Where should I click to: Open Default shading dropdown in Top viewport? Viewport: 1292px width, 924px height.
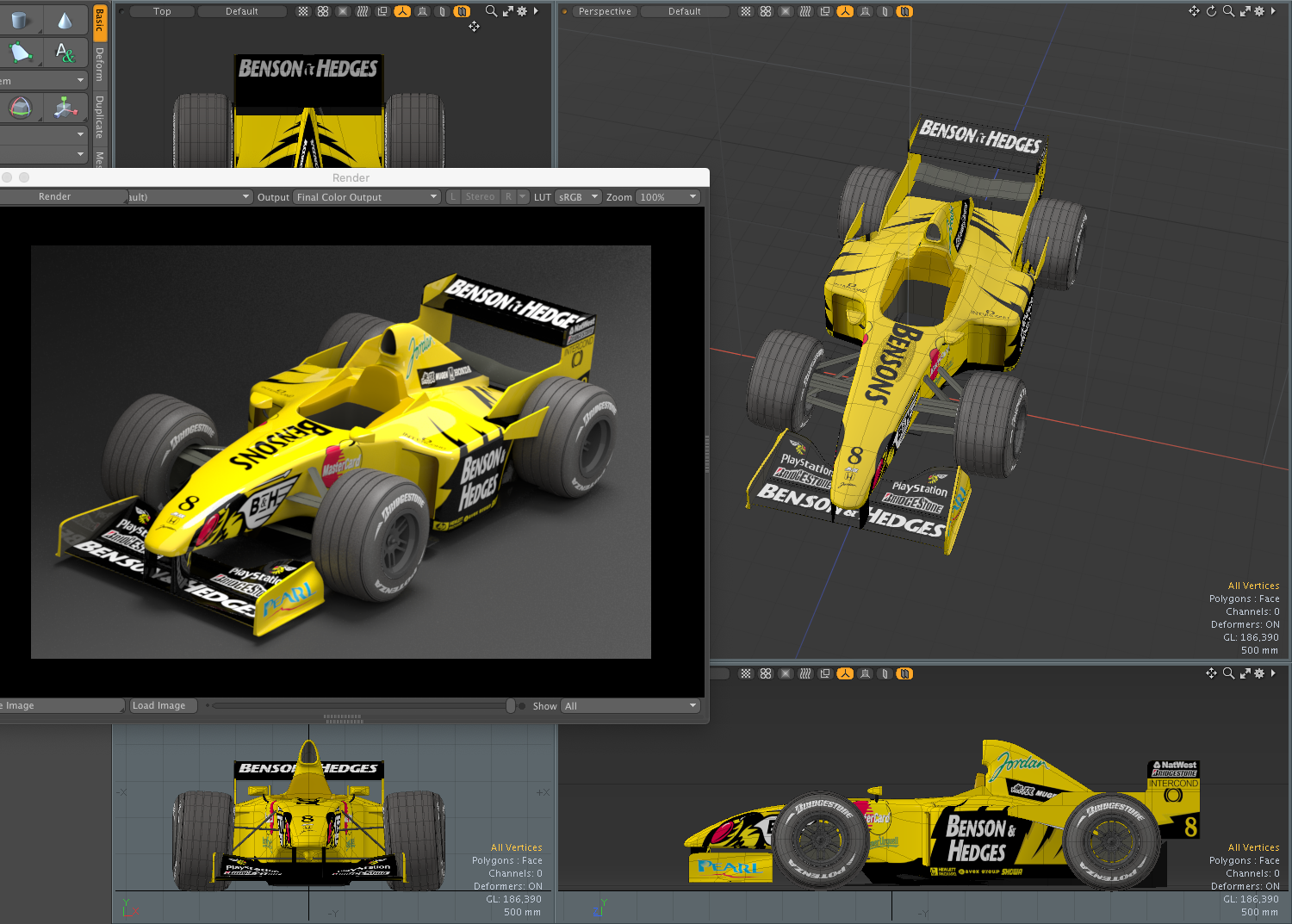(x=242, y=11)
